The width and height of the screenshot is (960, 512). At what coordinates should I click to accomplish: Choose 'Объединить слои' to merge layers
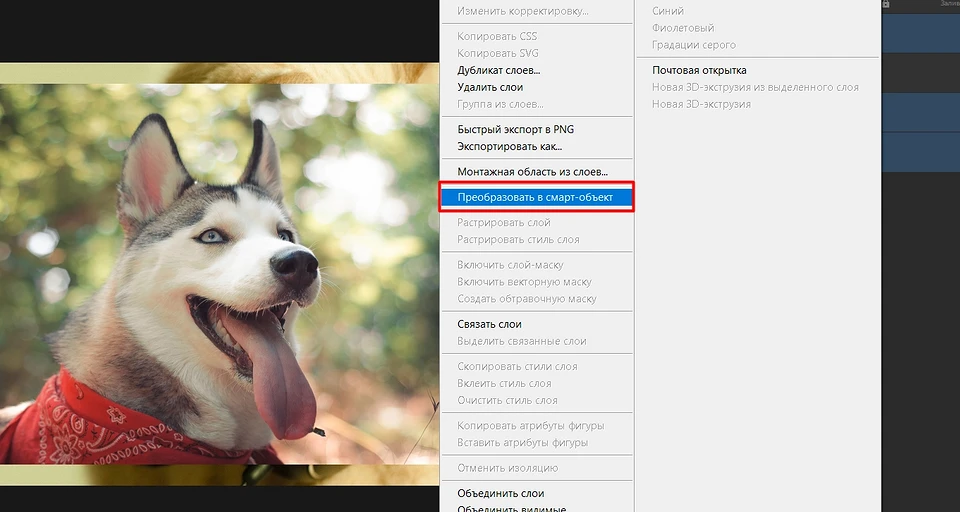(x=500, y=493)
